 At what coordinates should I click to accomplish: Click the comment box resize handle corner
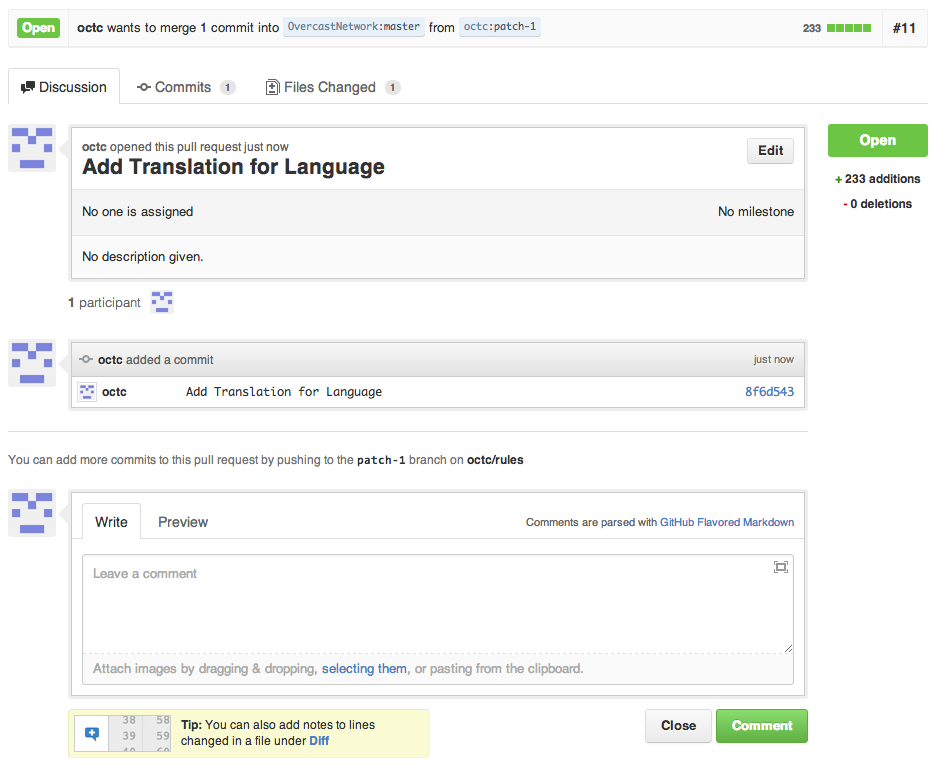[x=789, y=649]
